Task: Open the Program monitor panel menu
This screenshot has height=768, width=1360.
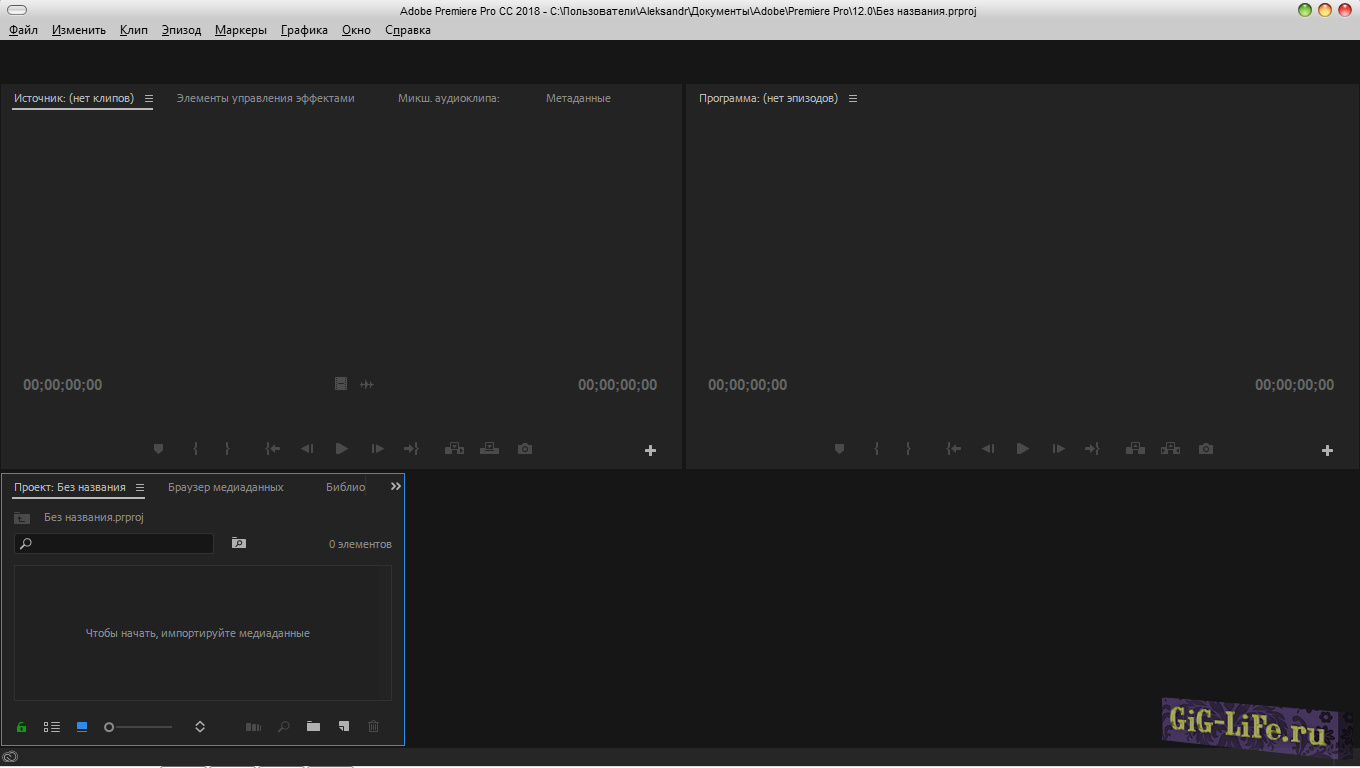Action: point(853,99)
